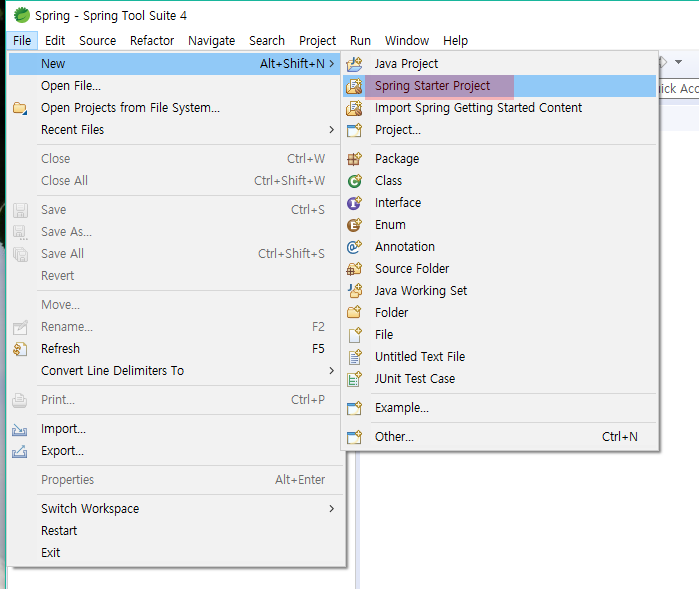699x589 pixels.
Task: Select Spring Starter Project entry
Action: pos(500,86)
